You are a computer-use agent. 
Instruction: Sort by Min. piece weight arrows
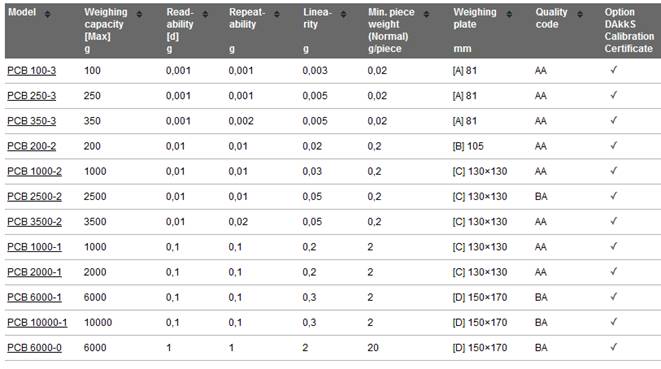coord(426,14)
